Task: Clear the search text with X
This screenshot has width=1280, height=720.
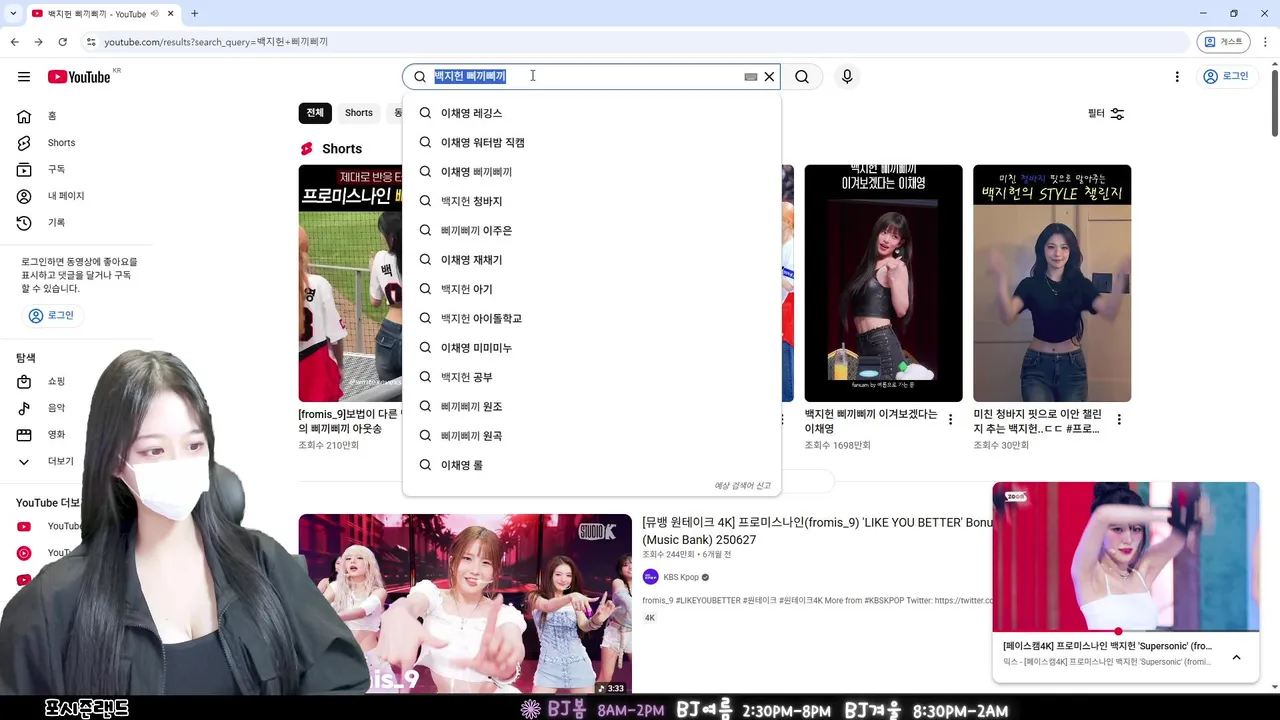Action: coord(769,77)
